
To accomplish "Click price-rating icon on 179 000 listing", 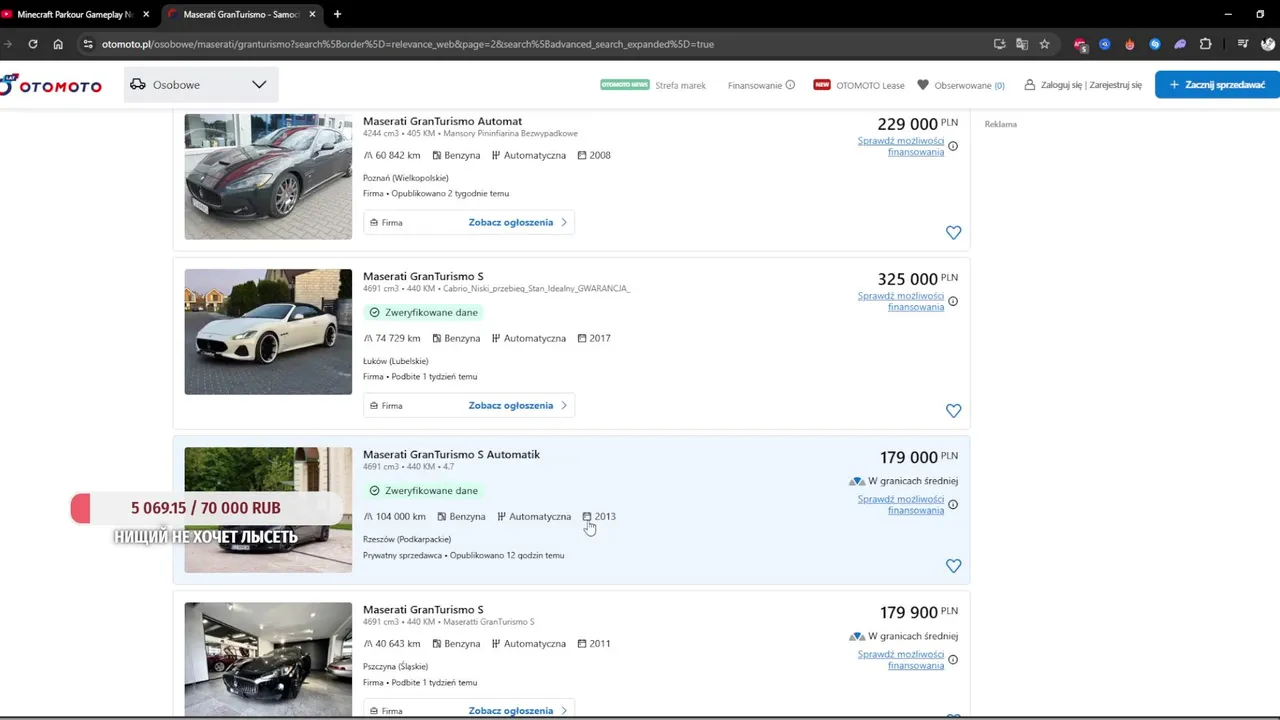I will (857, 481).
